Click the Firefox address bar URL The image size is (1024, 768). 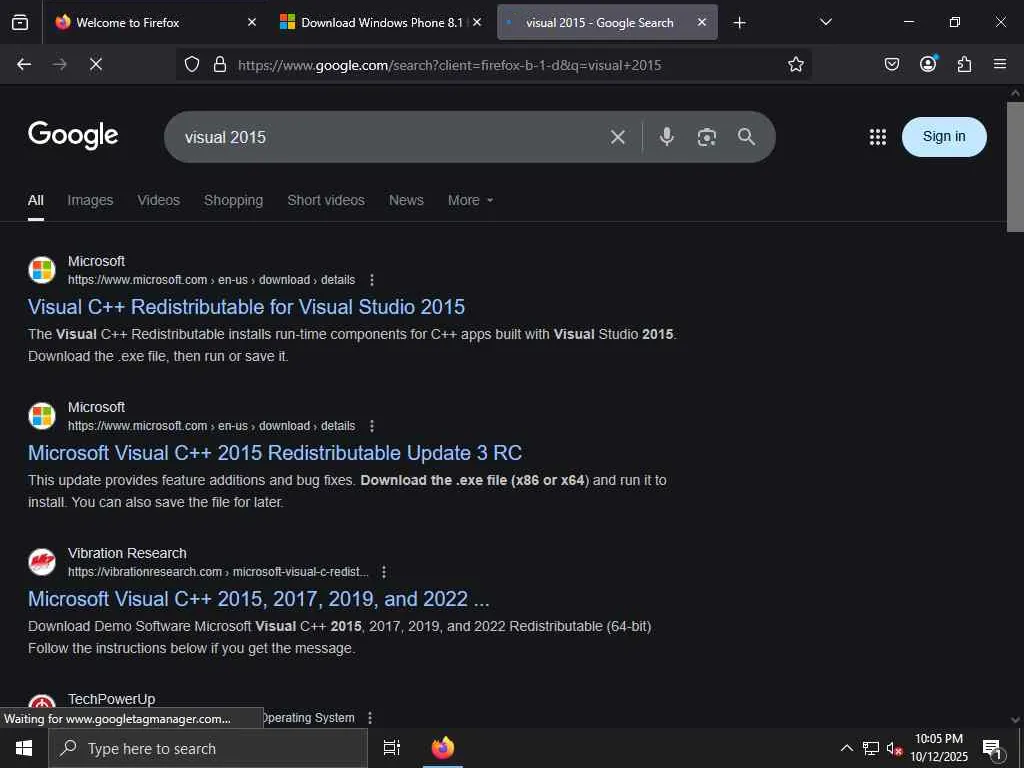click(449, 65)
